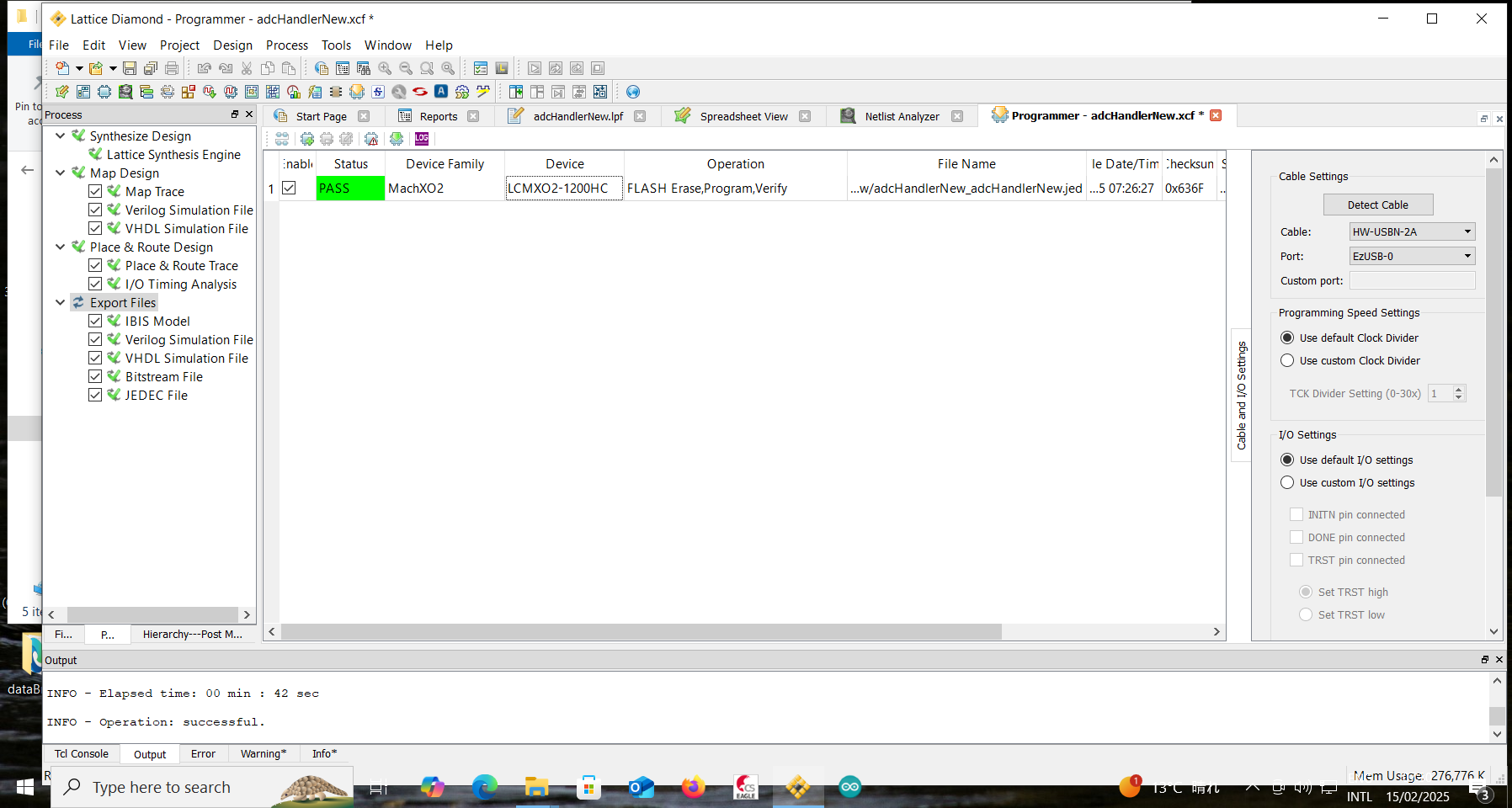
Task: Uncheck the Map Trace checkbox
Action: (95, 191)
